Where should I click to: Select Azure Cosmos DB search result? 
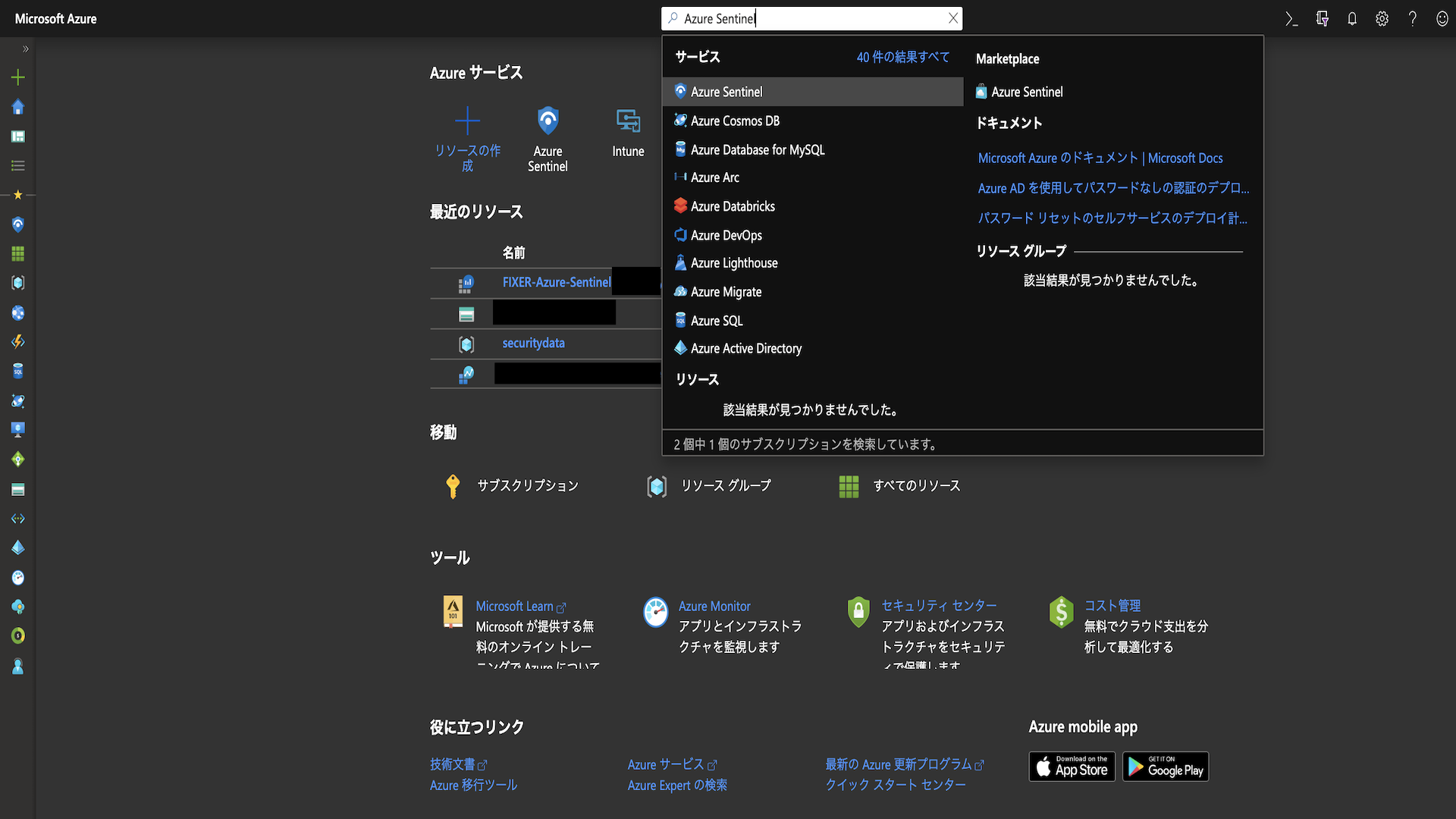(735, 121)
